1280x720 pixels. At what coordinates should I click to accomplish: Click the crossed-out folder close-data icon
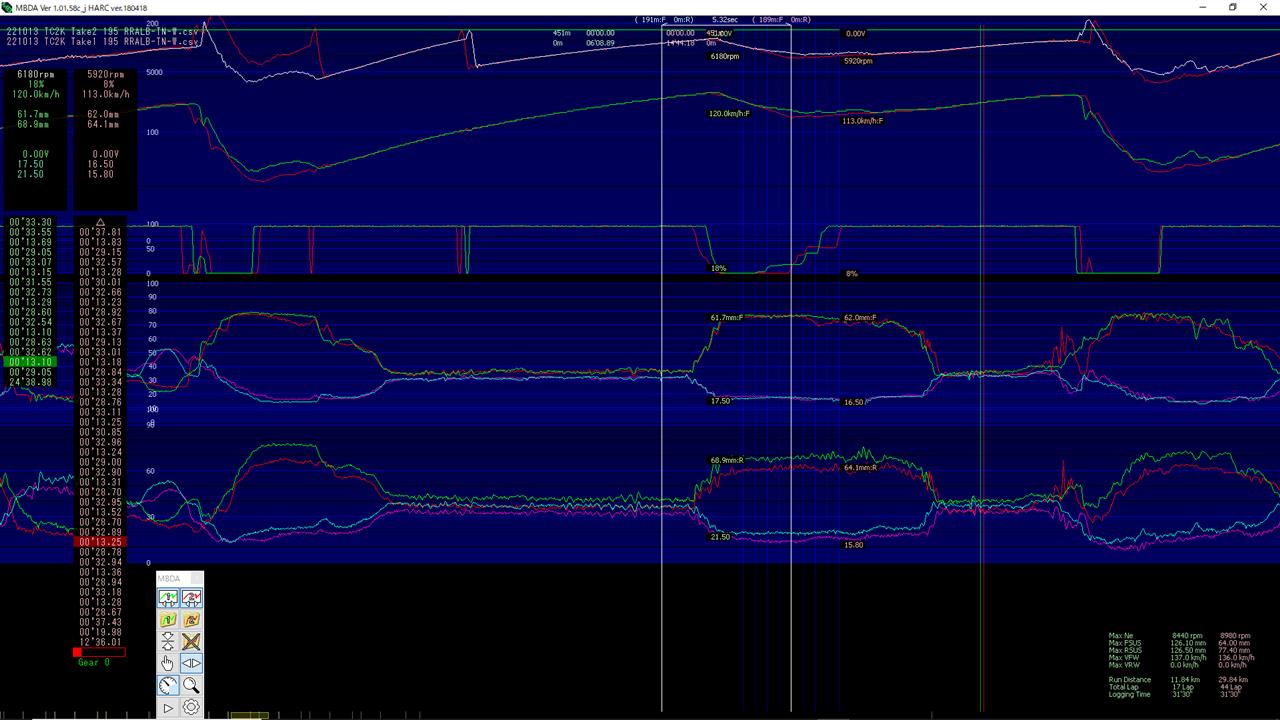click(191, 641)
